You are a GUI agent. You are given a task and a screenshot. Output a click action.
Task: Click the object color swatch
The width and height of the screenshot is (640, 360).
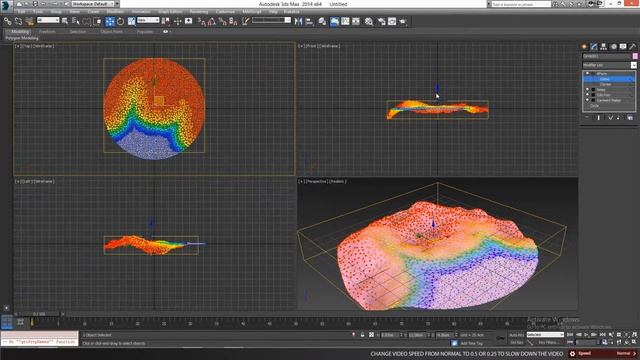tap(635, 56)
